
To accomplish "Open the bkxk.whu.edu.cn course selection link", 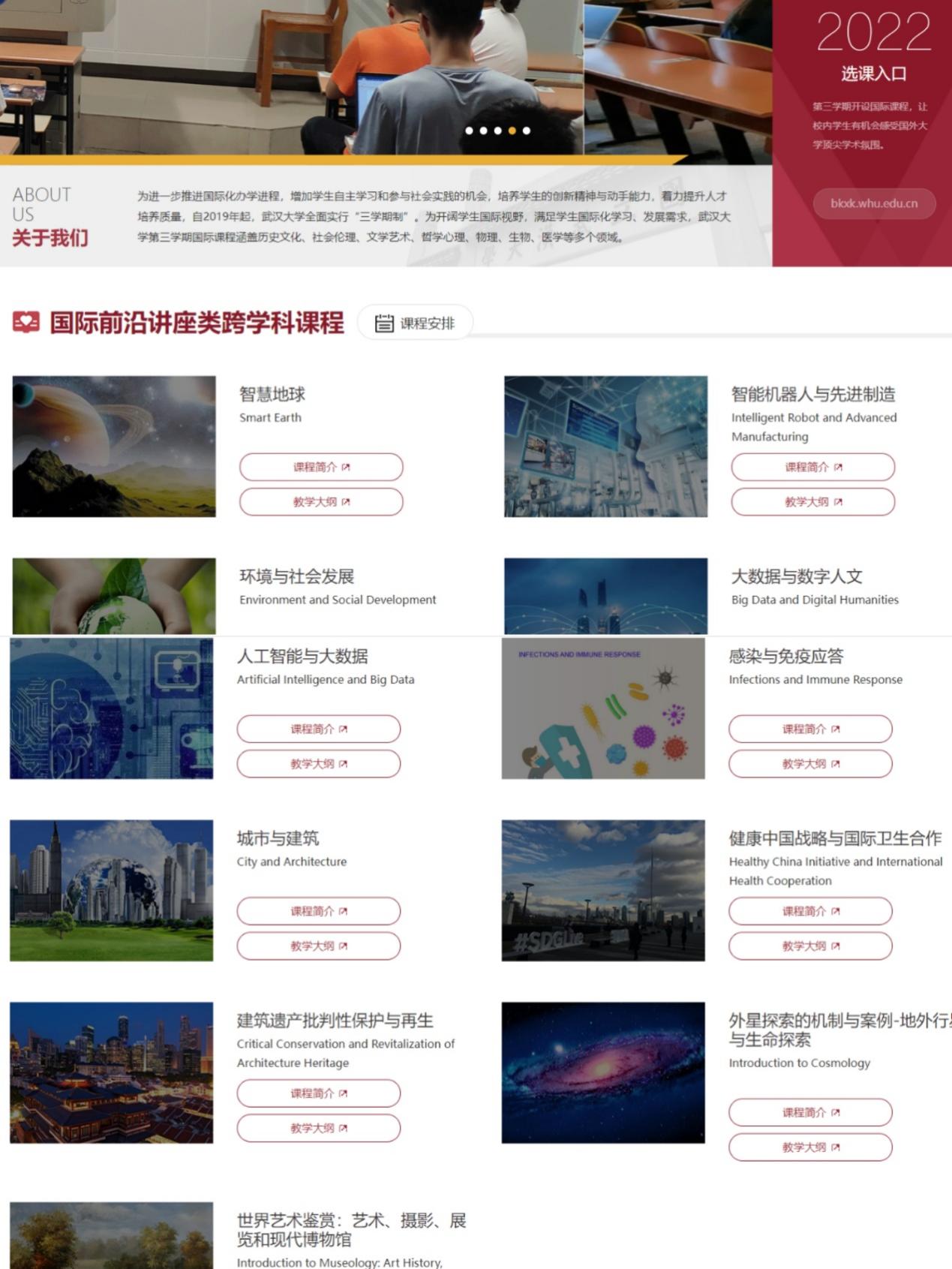I will 874,203.
